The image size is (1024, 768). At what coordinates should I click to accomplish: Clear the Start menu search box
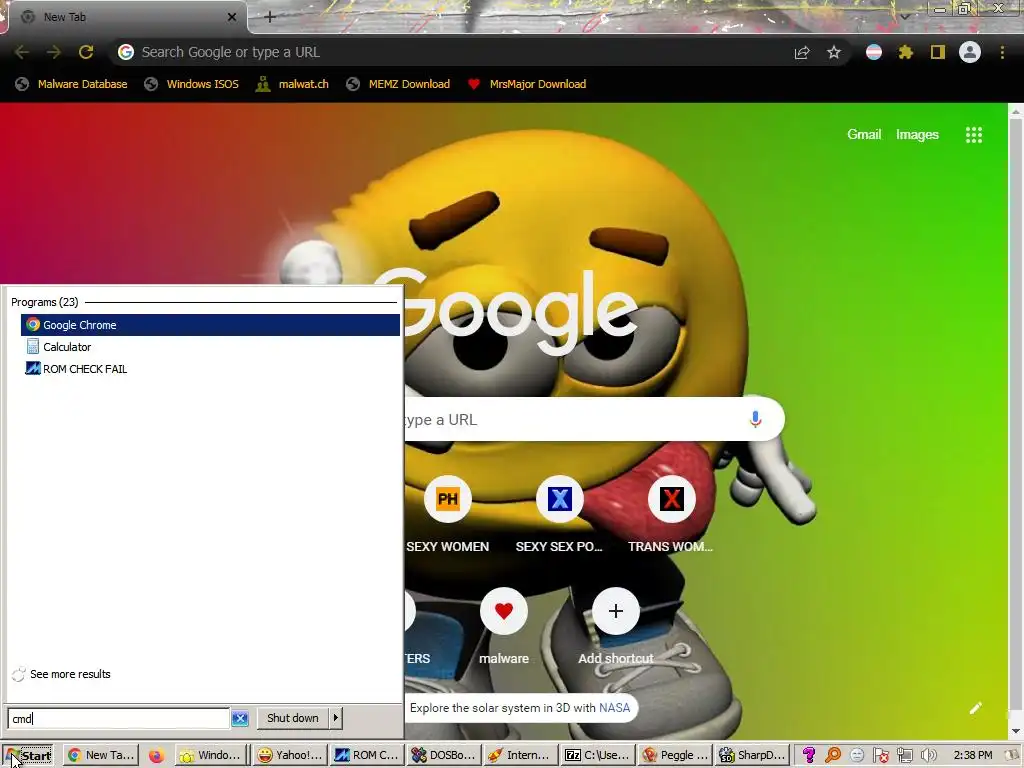(x=240, y=718)
